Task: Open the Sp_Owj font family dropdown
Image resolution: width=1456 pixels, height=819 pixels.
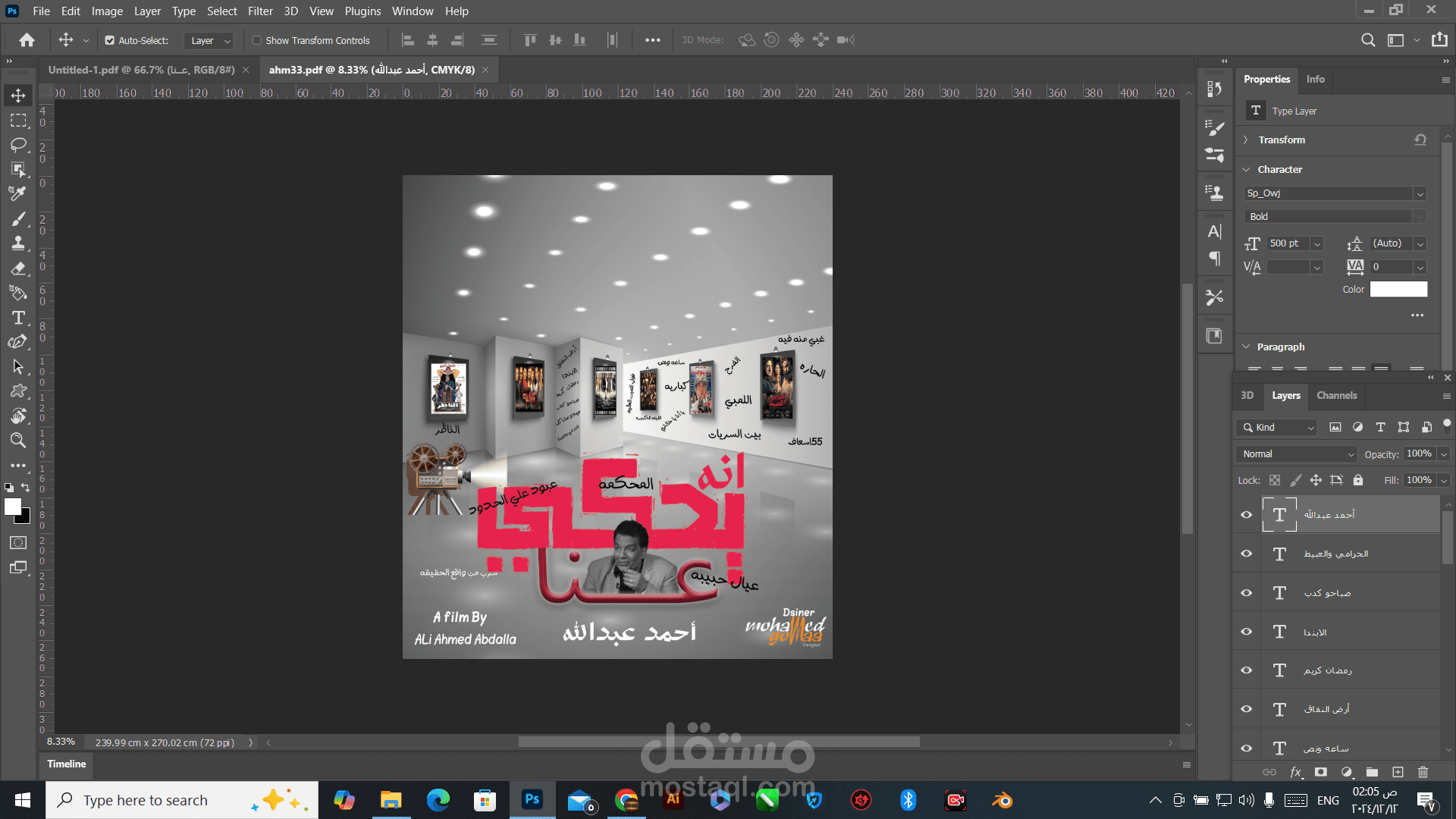Action: (x=1420, y=193)
